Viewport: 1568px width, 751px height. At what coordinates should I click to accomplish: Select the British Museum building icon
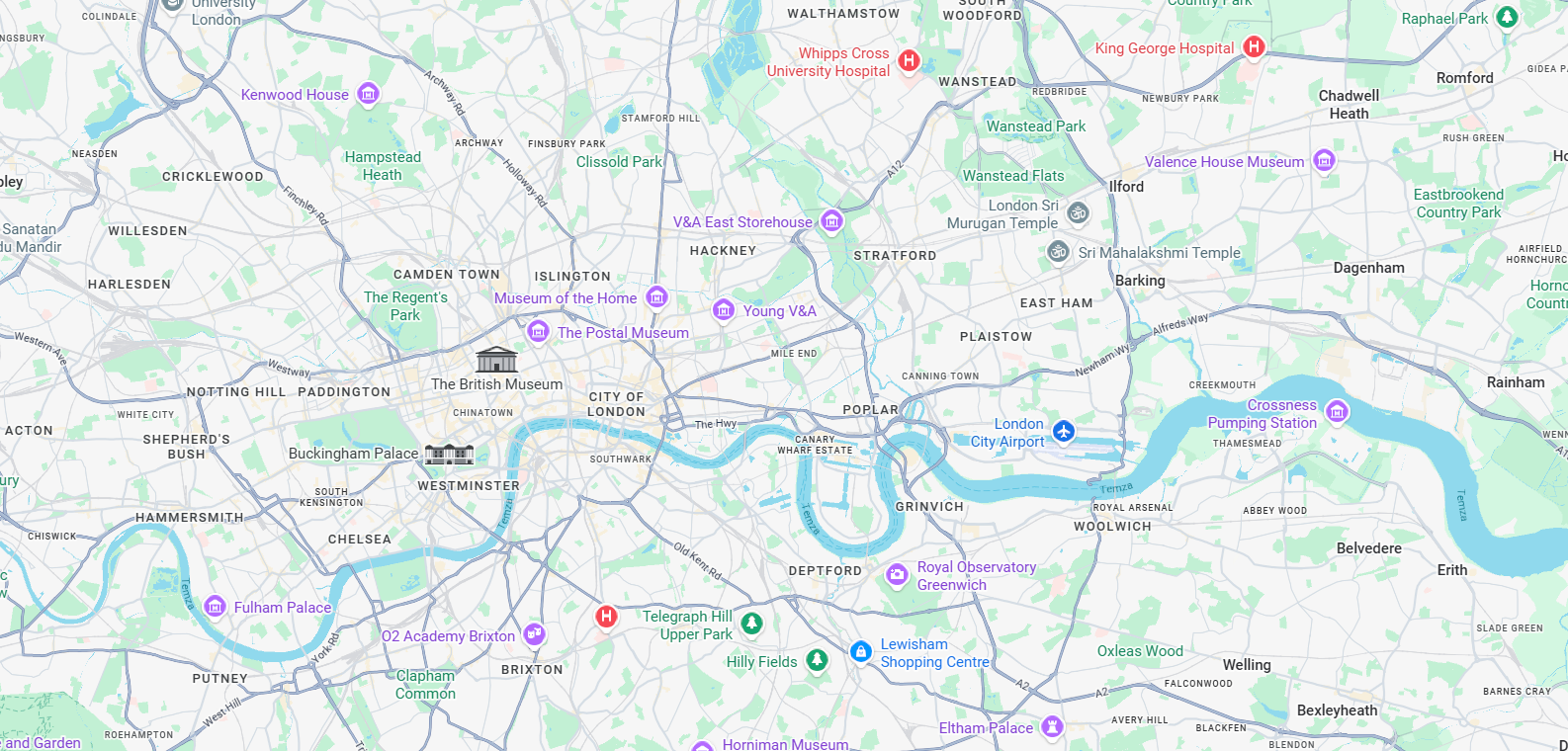[x=496, y=360]
